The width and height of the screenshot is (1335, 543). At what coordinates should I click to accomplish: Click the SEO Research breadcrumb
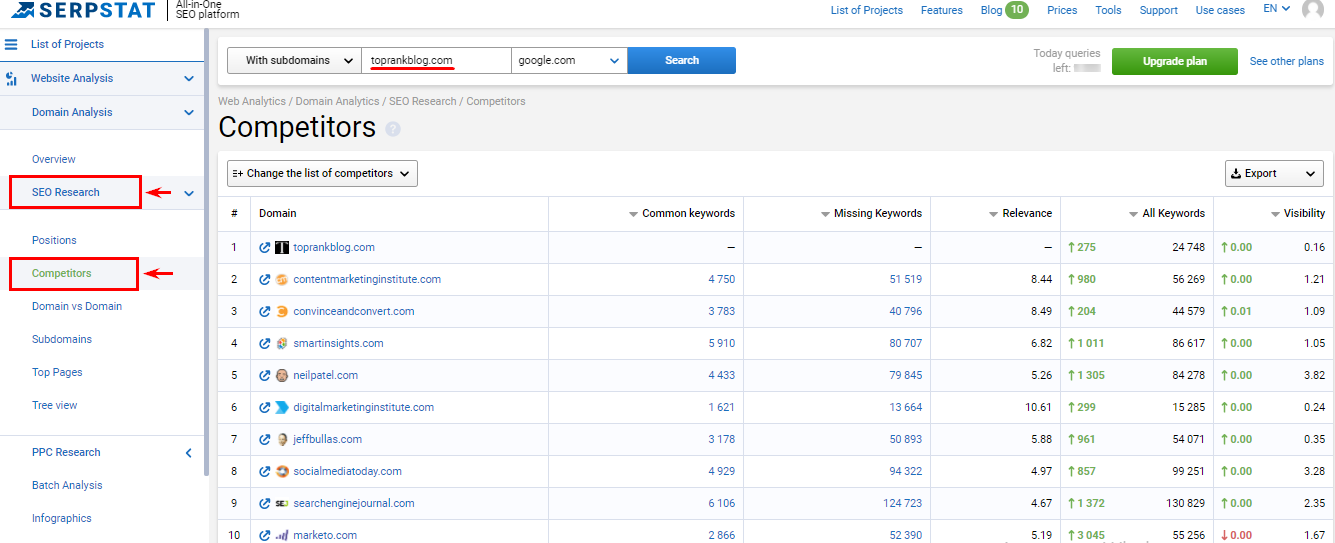coord(422,101)
